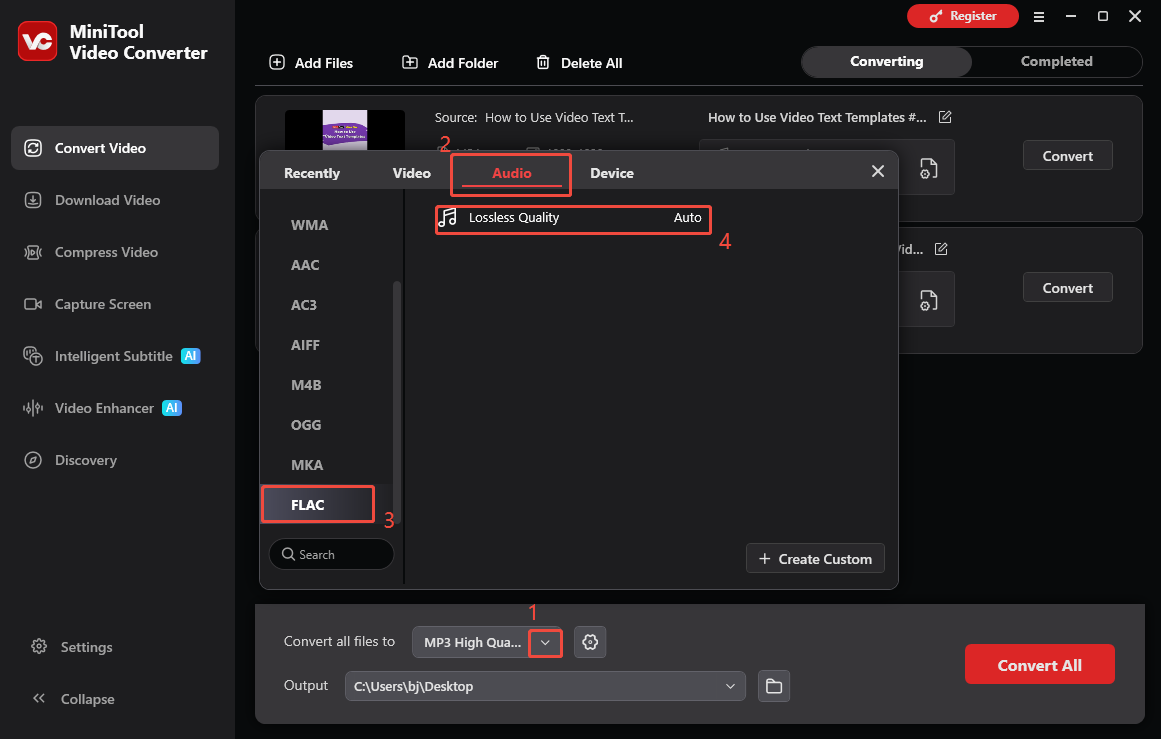Switch to the Converting tab
The image size is (1161, 739).
[886, 61]
